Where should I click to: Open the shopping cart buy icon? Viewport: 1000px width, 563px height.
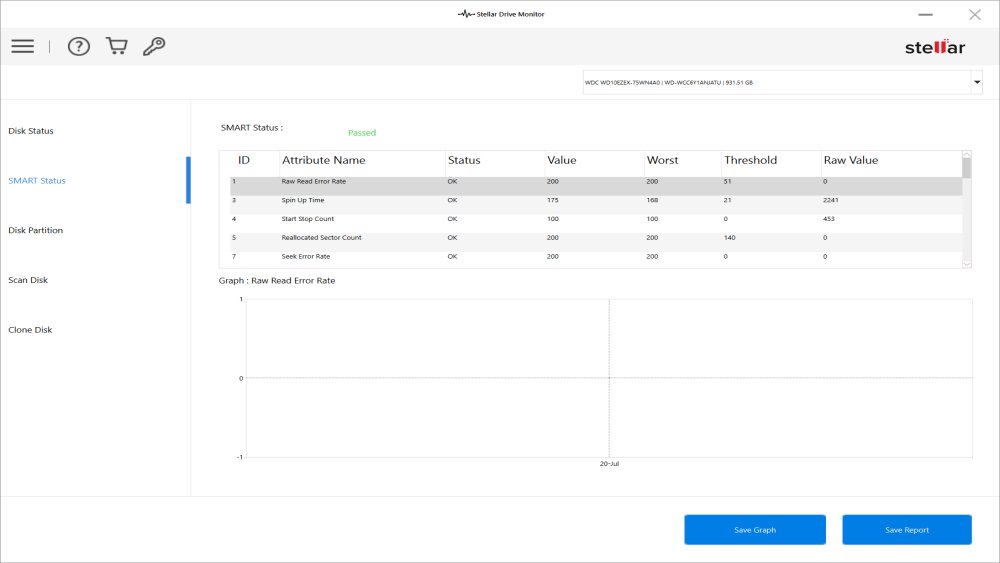coord(116,47)
